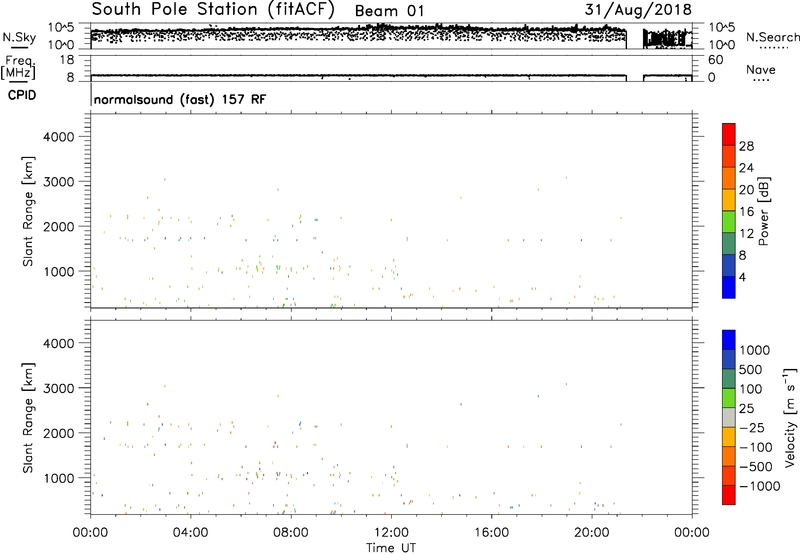Image resolution: width=800 pixels, height=554 pixels.
Task: Click the title South Pole Station (fitACF)
Action: tap(213, 9)
